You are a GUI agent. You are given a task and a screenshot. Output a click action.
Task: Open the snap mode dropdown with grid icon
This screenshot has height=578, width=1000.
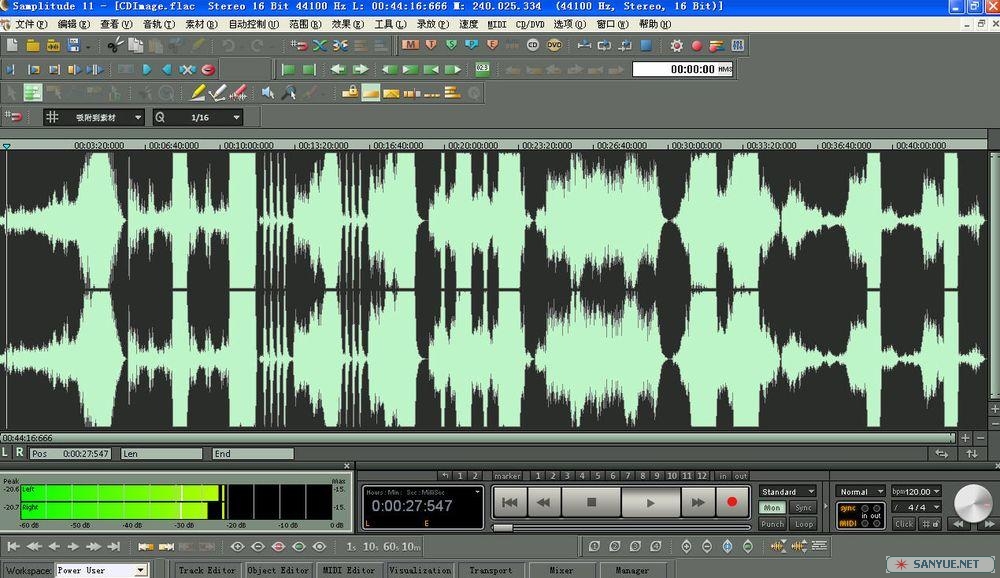pyautogui.click(x=94, y=117)
